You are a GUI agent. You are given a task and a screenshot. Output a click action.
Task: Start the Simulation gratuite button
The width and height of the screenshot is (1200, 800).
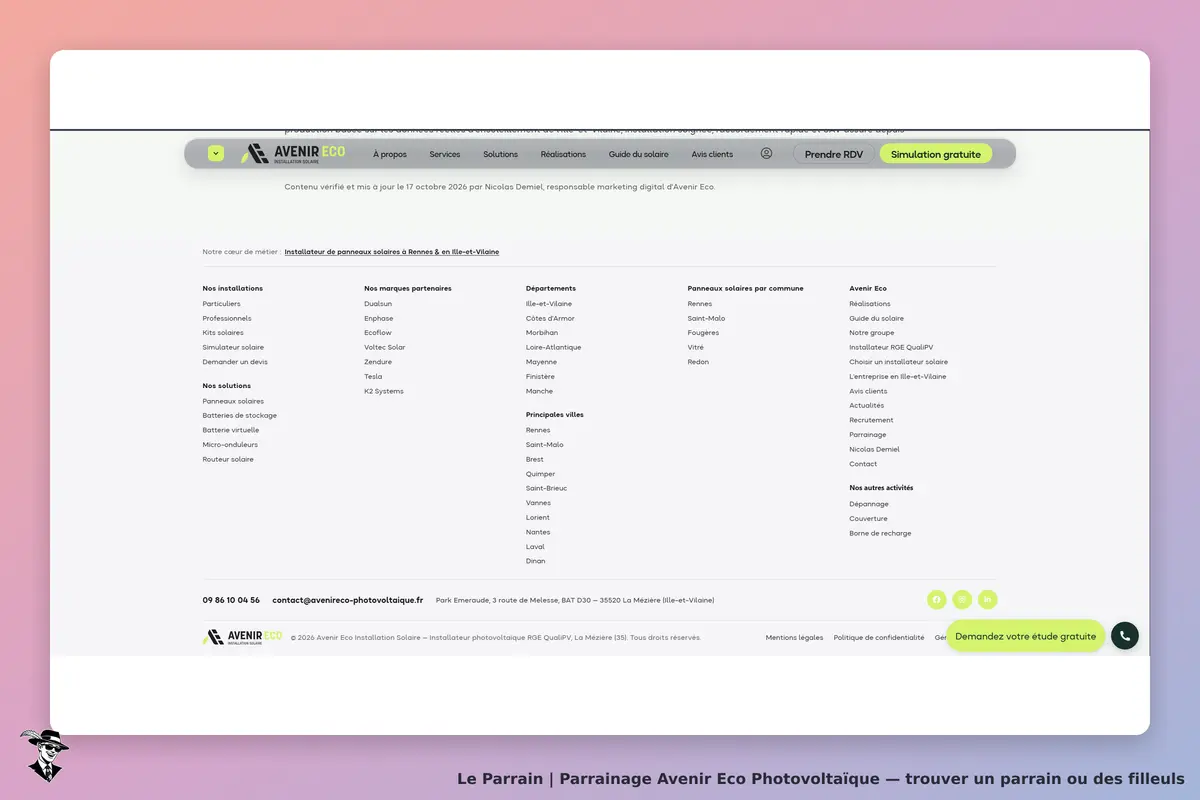coord(936,154)
